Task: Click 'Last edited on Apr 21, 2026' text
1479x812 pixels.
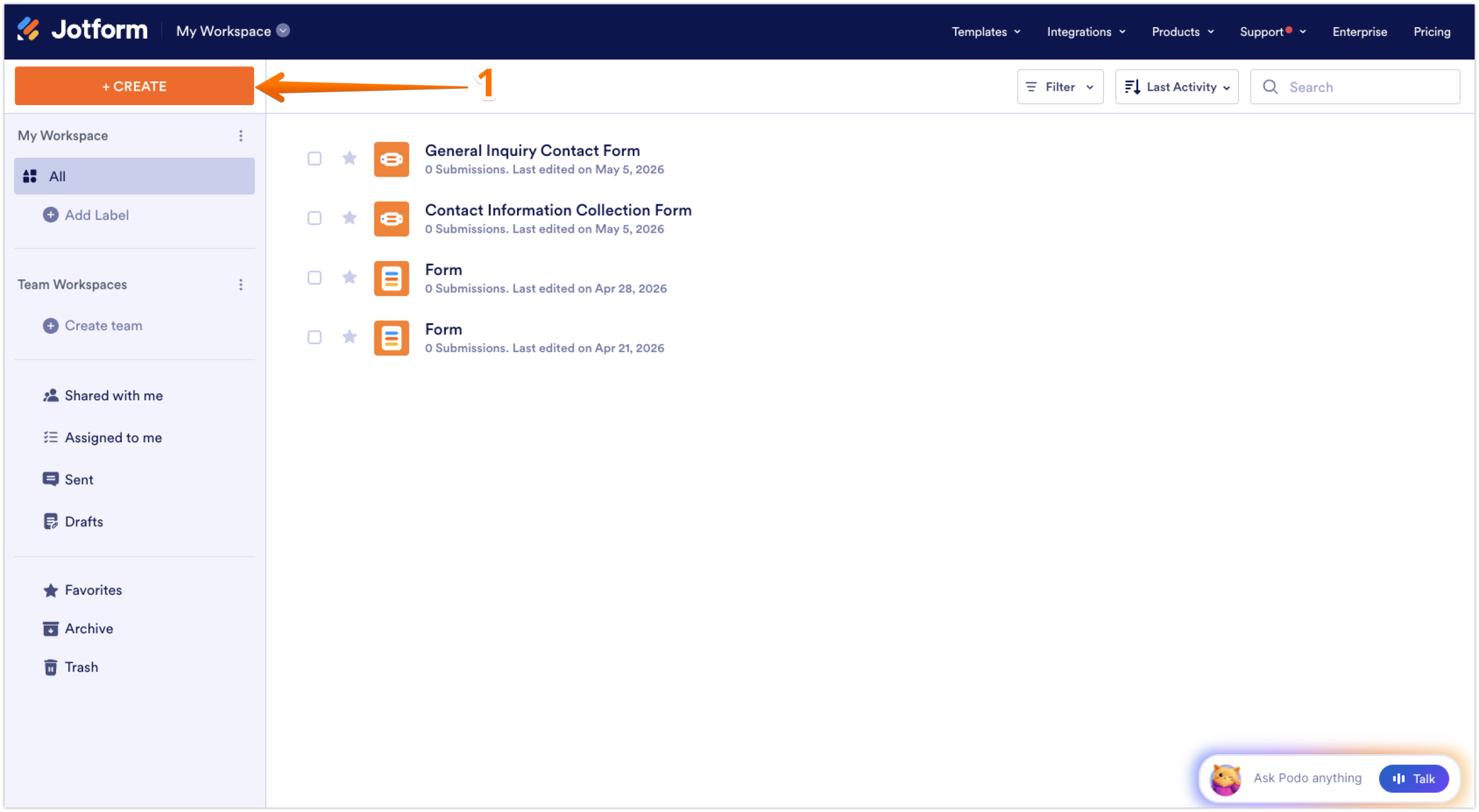Action: click(589, 348)
